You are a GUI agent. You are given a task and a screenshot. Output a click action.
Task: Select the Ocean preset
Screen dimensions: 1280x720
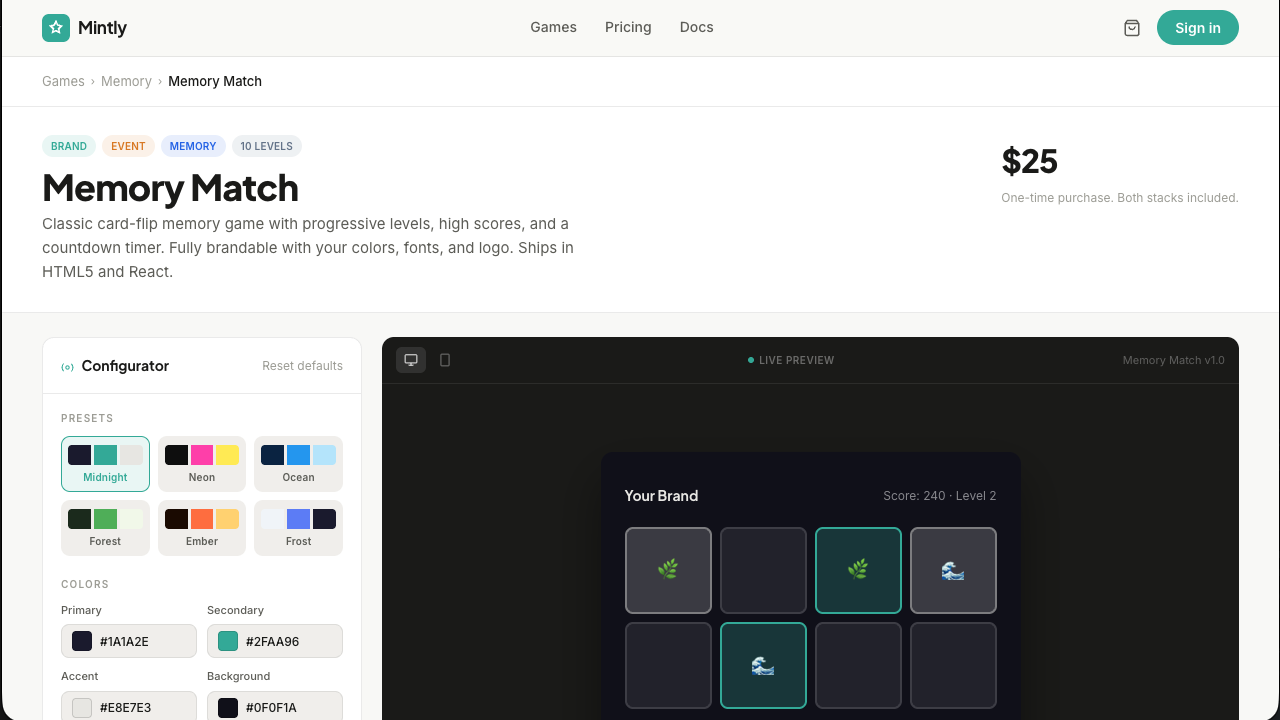(298, 464)
